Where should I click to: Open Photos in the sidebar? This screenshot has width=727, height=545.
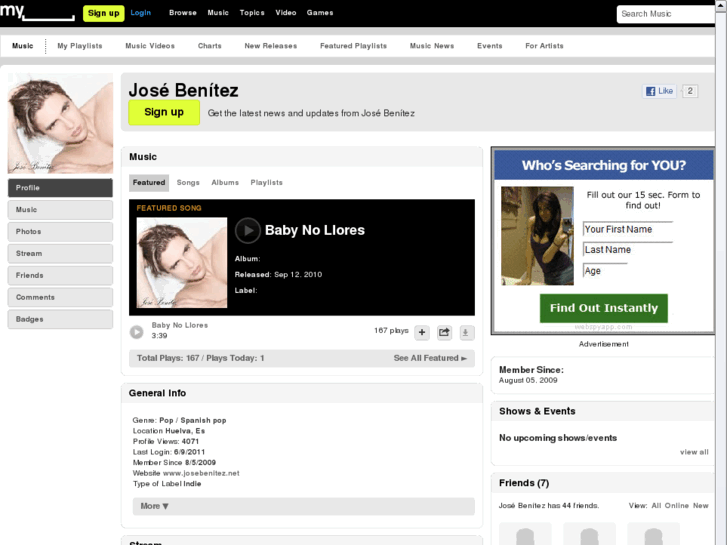click(x=60, y=231)
